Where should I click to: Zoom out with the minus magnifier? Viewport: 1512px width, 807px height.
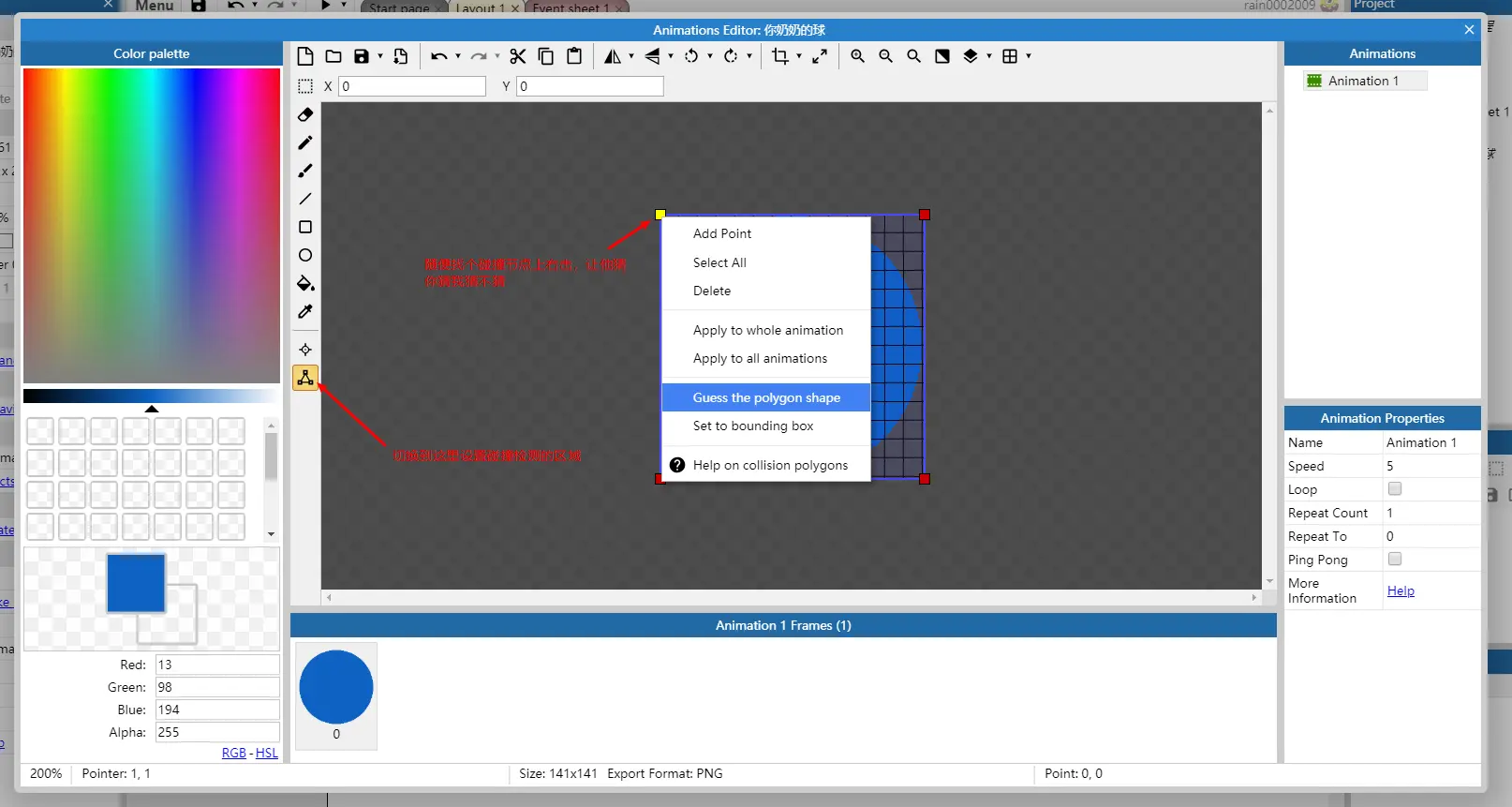[885, 56]
